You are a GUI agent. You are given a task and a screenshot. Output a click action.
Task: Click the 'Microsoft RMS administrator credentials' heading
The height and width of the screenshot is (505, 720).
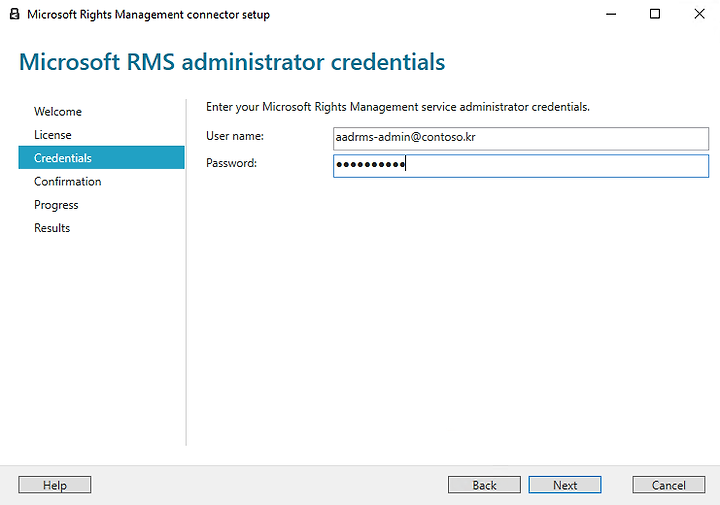(232, 62)
